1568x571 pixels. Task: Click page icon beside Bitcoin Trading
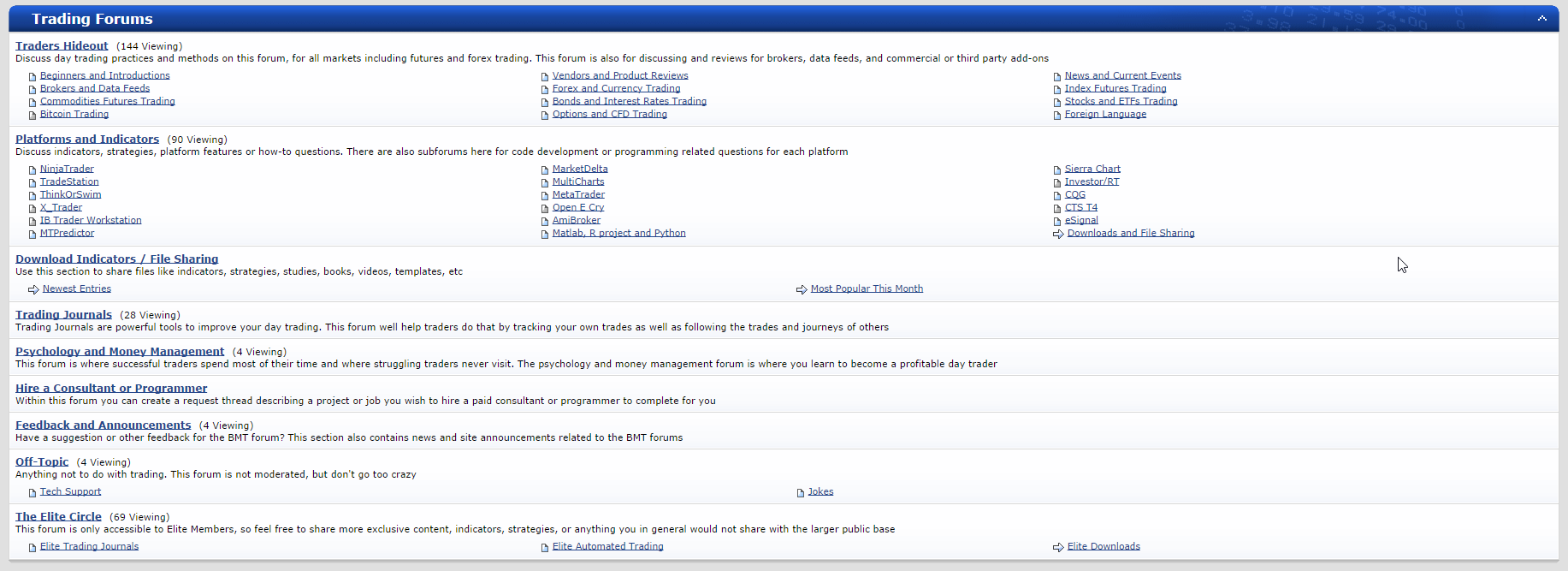(33, 116)
